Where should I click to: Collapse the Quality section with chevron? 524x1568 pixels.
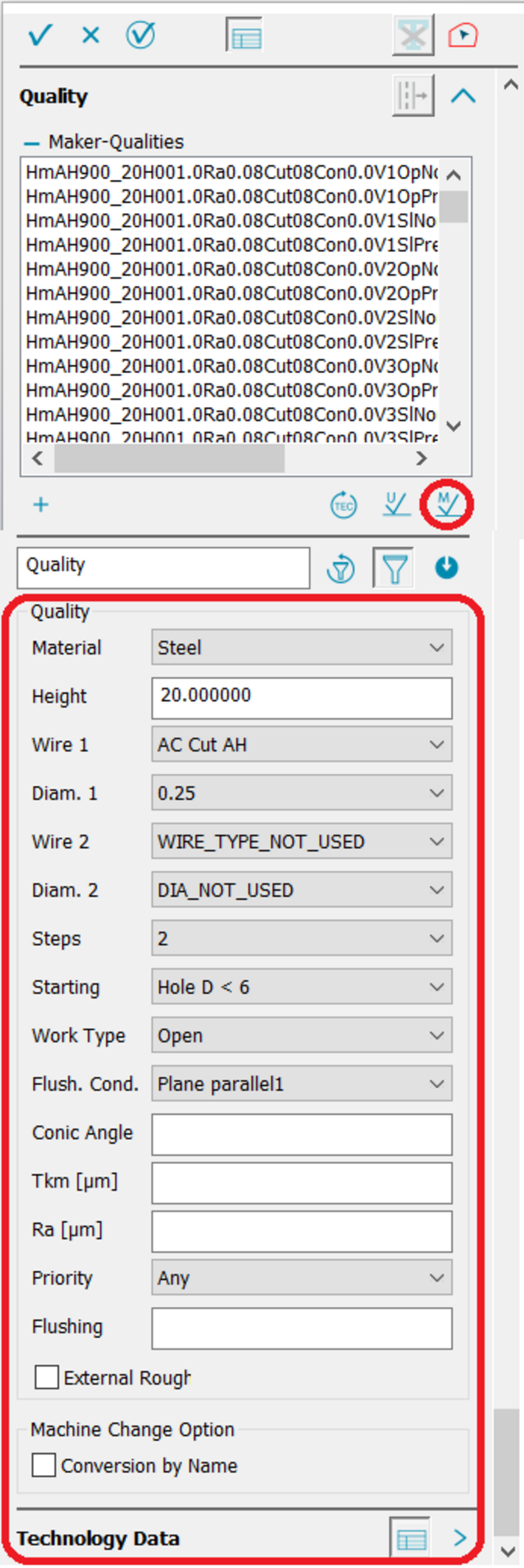click(x=463, y=96)
